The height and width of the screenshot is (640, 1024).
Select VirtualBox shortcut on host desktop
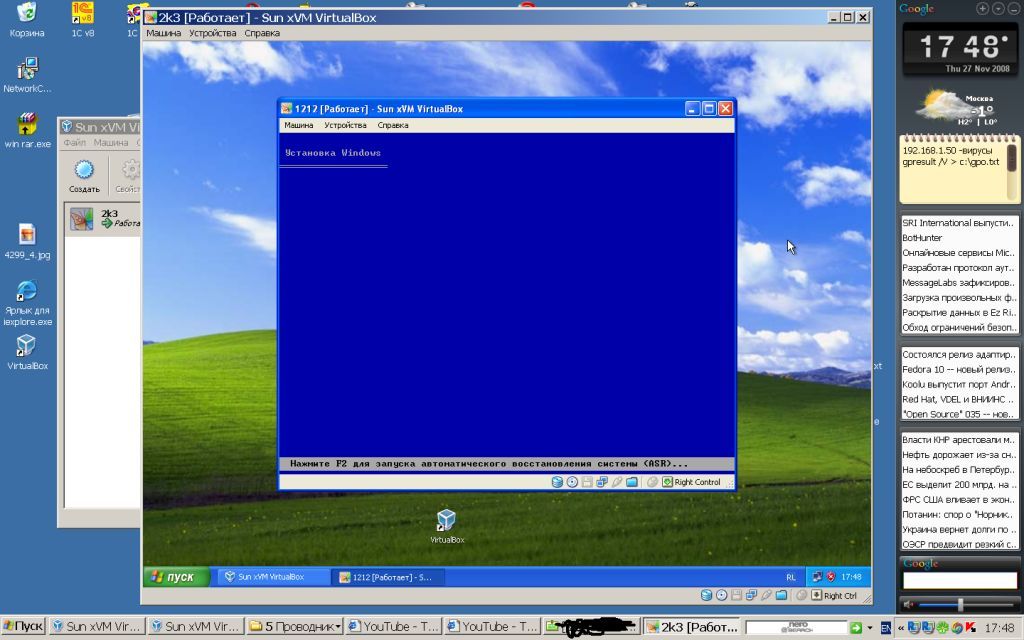click(27, 353)
